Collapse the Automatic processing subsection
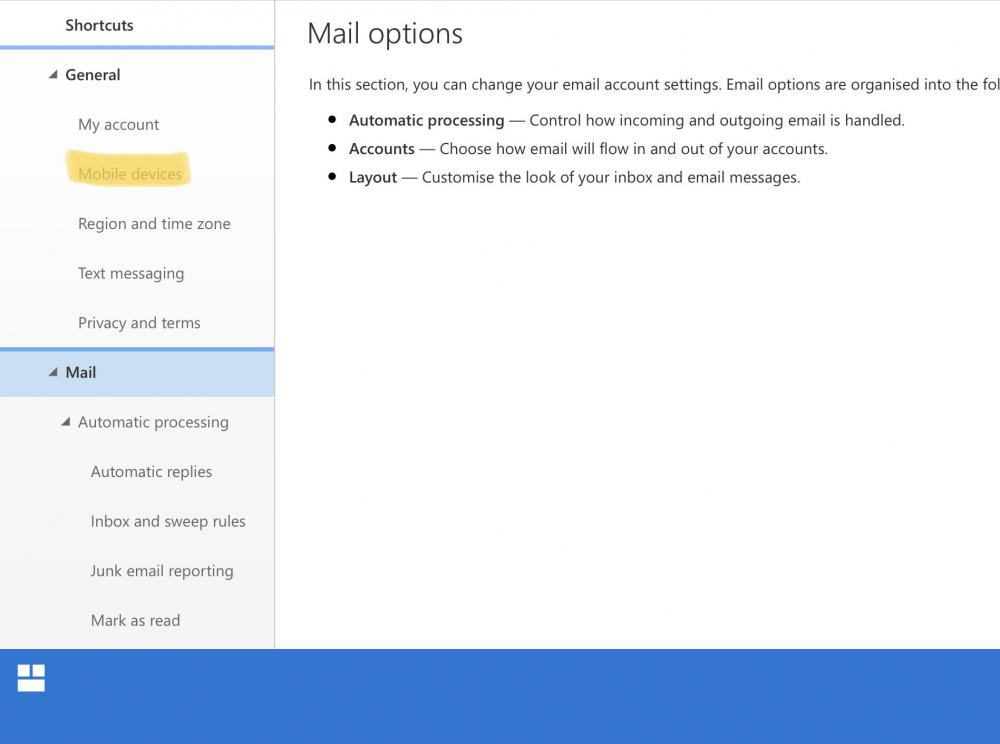This screenshot has width=1000, height=744. pyautogui.click(x=66, y=422)
